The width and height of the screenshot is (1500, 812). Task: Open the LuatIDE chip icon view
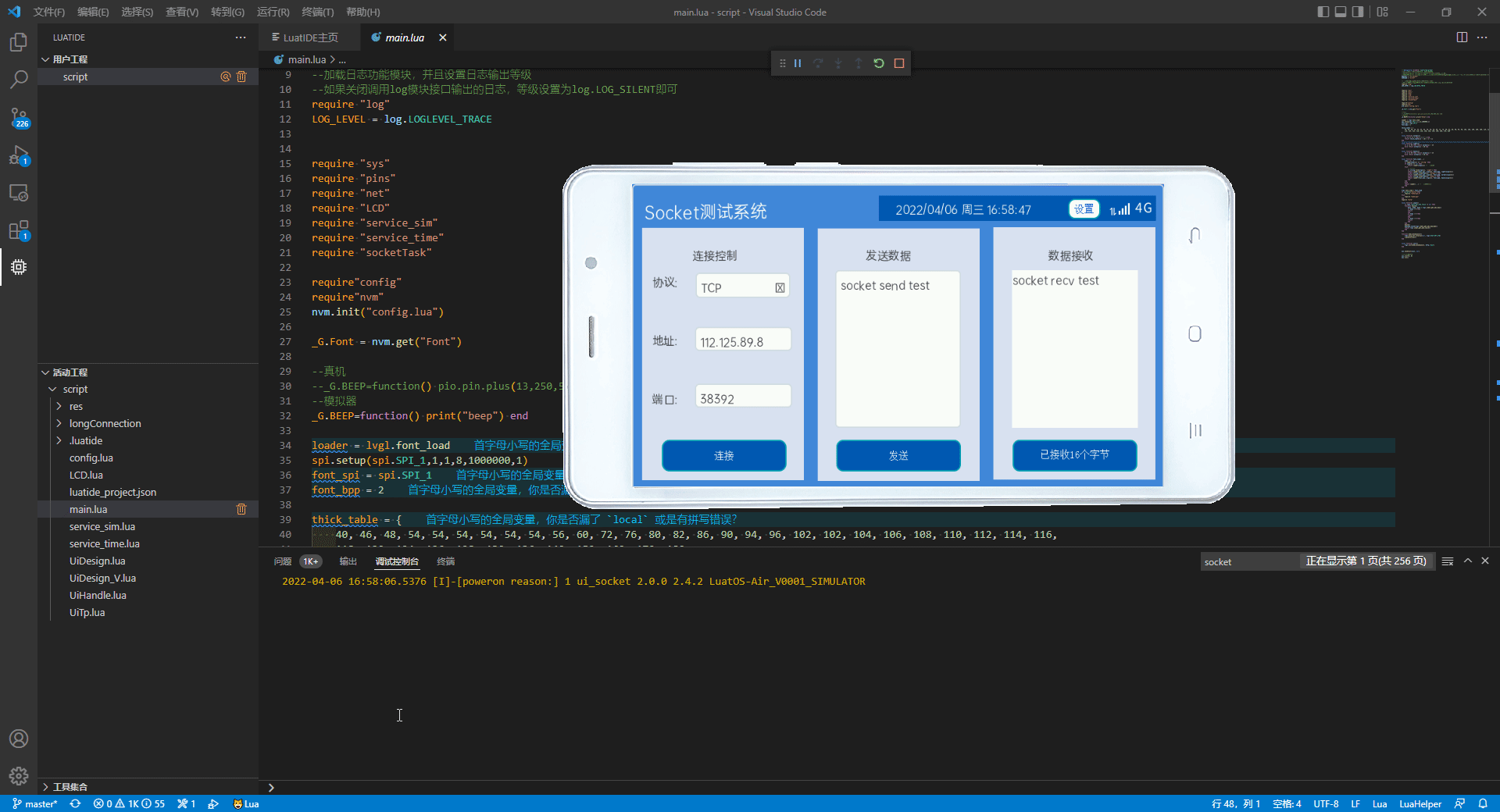click(x=19, y=267)
